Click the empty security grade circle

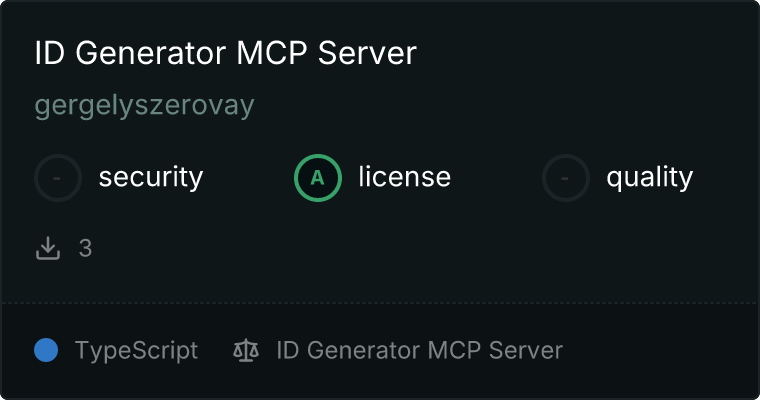click(58, 178)
